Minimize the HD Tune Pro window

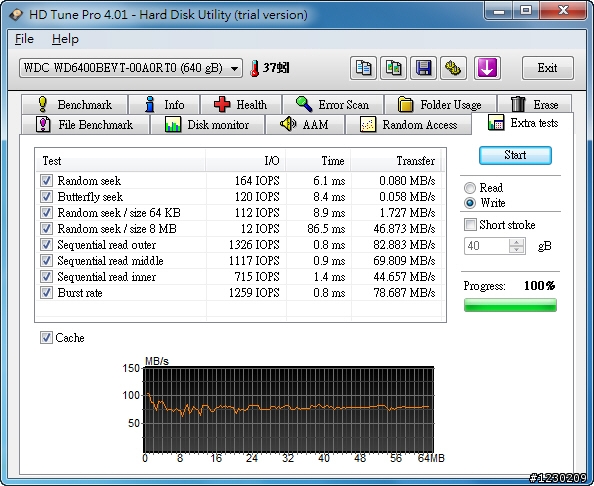click(x=499, y=11)
